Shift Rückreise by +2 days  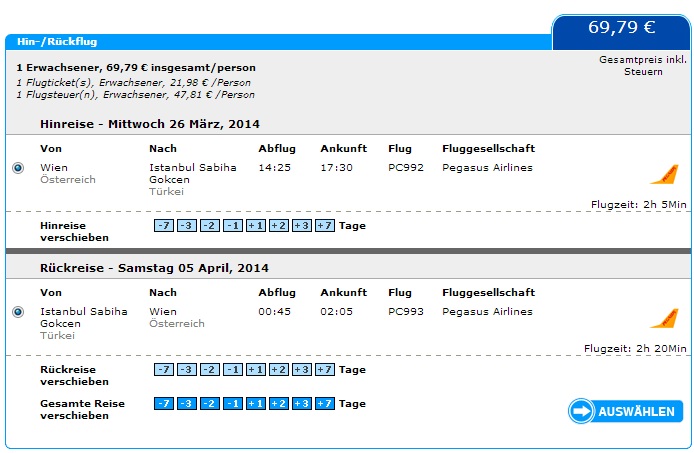click(x=279, y=369)
